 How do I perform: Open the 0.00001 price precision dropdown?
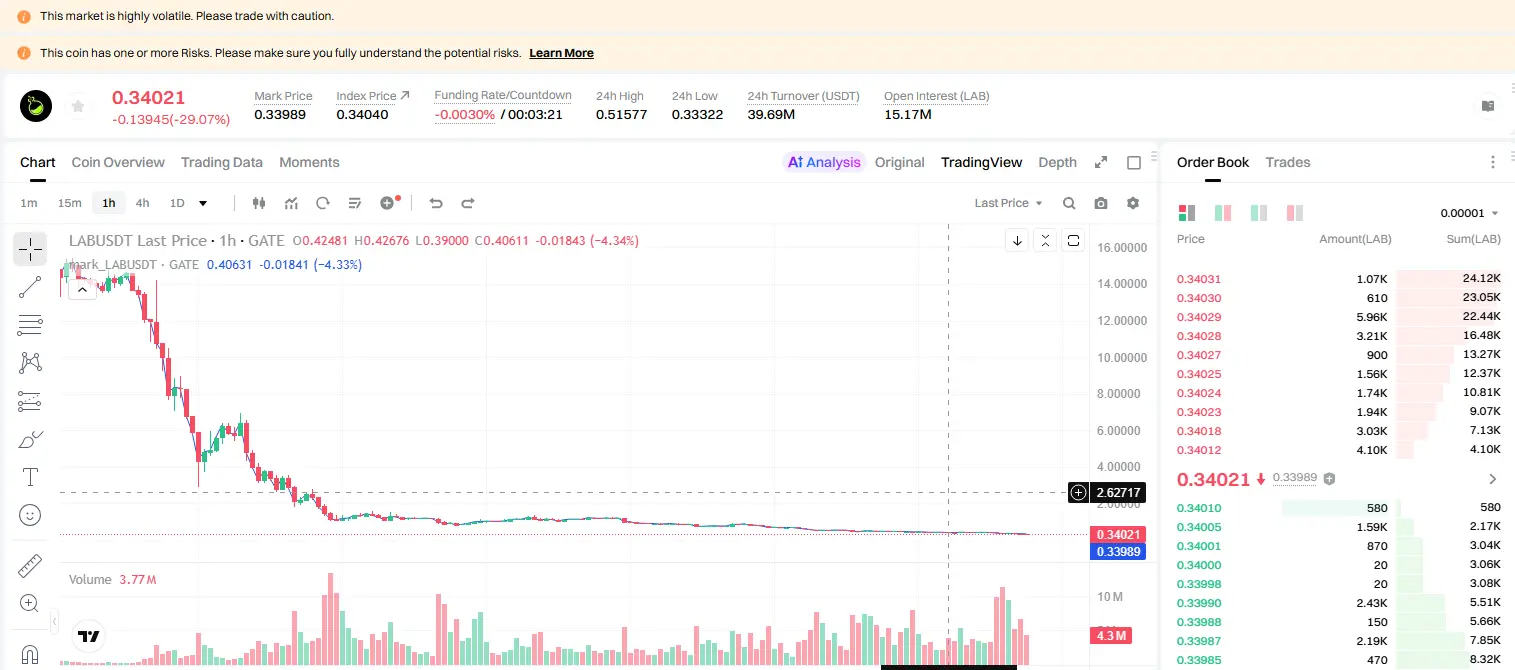pos(1469,213)
